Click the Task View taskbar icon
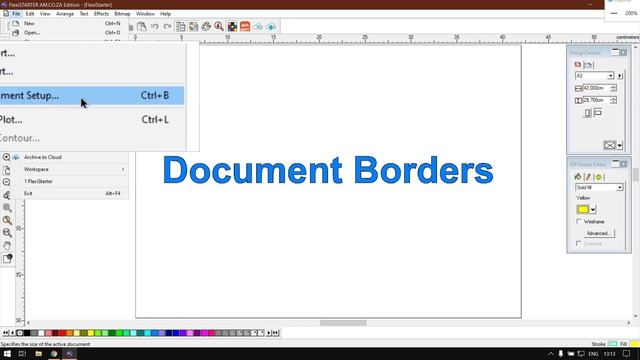640x360 pixels. click(x=22, y=353)
